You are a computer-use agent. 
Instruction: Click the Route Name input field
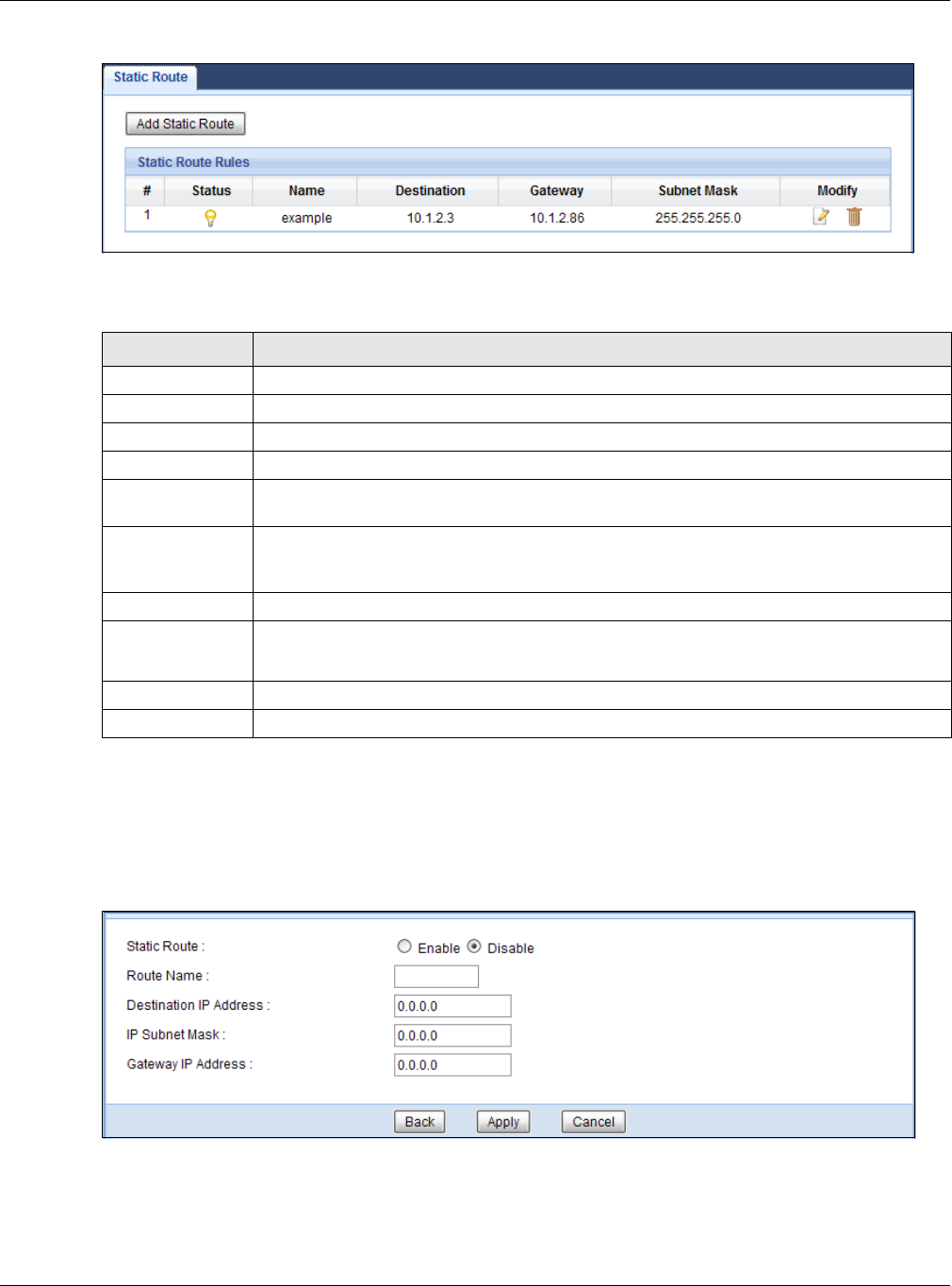tap(436, 976)
